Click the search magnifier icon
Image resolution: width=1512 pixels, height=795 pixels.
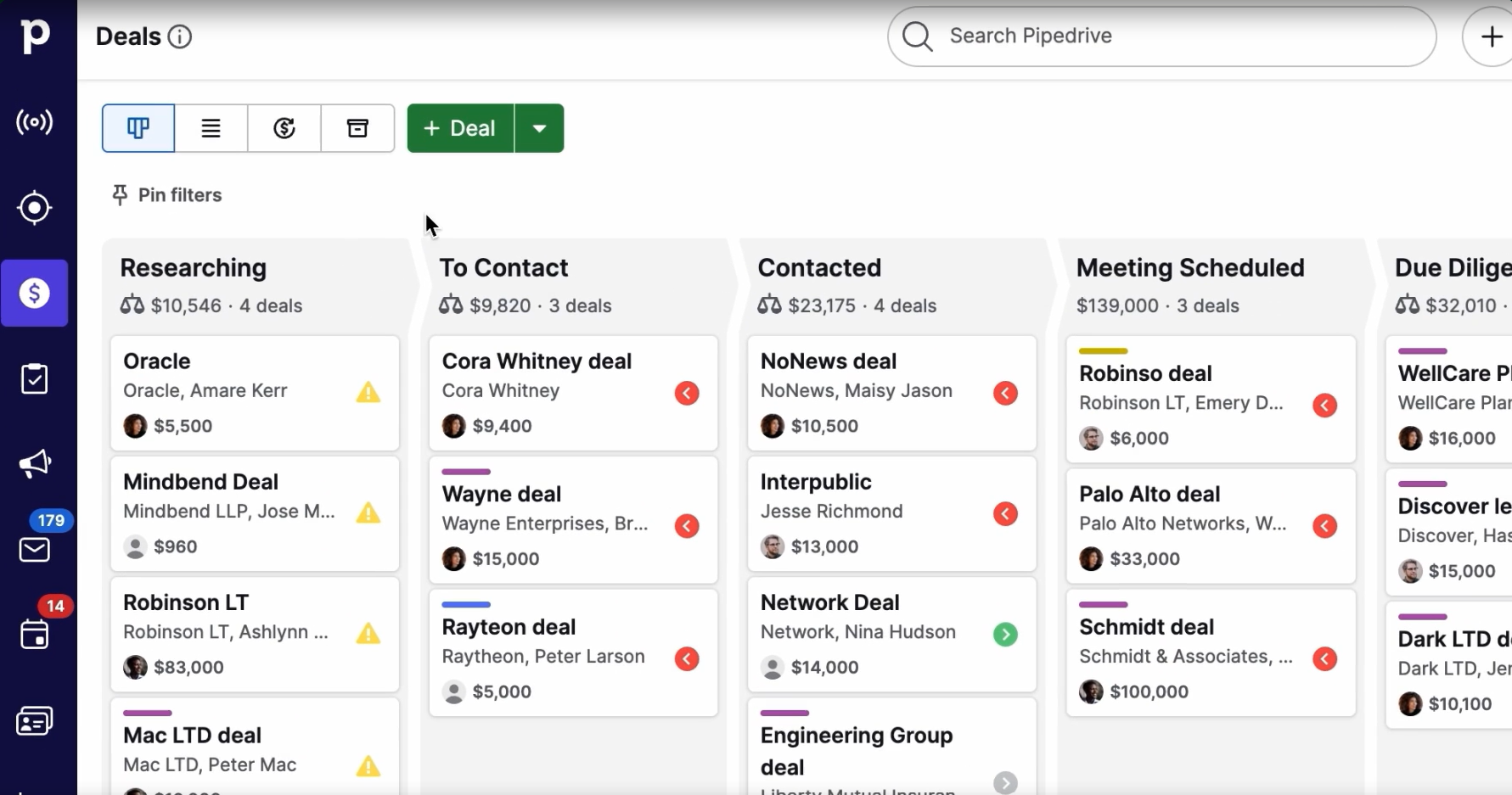pyautogui.click(x=918, y=36)
